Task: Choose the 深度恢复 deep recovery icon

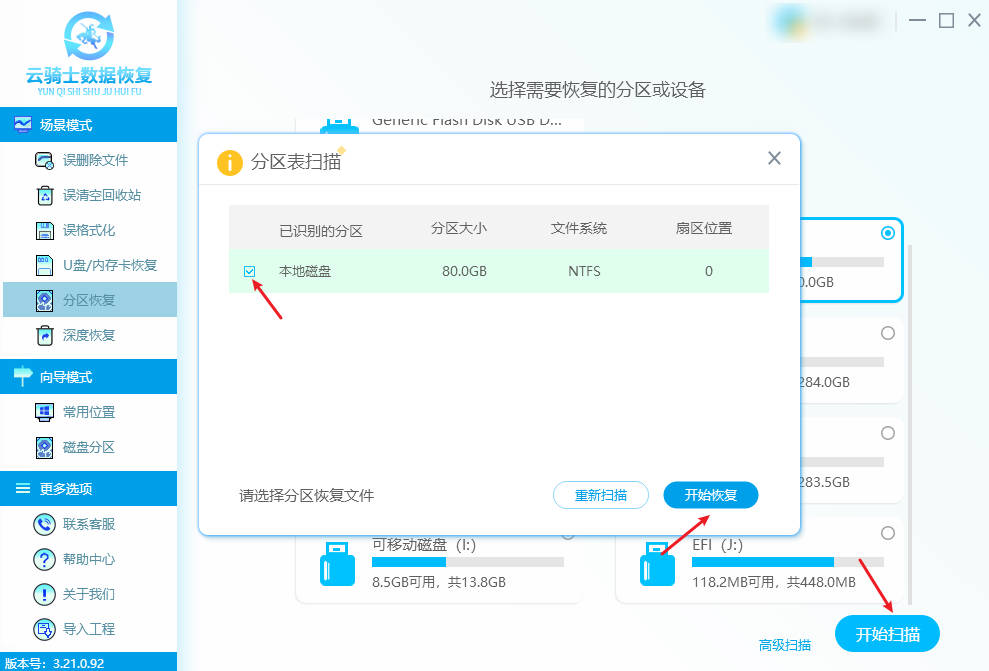Action: tap(44, 335)
